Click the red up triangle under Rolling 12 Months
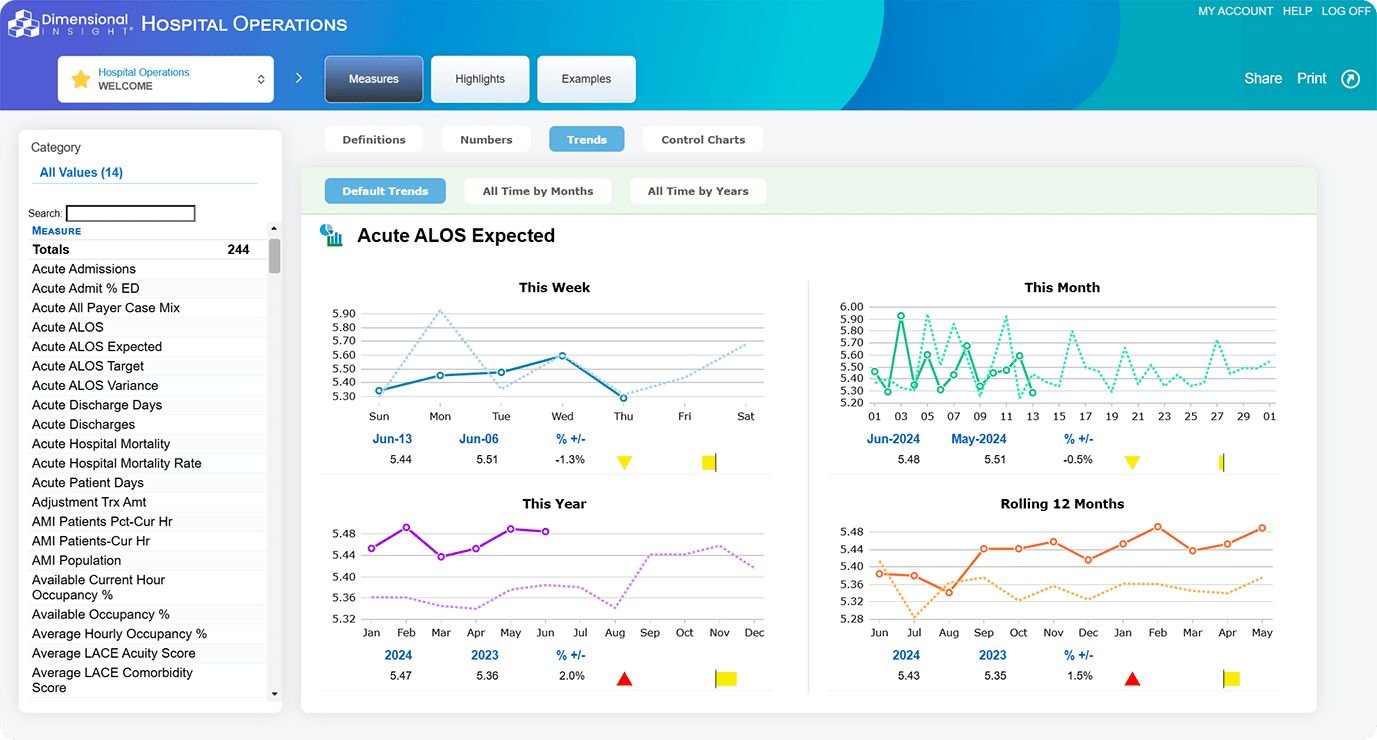Screen dimensions: 1377x740 click(x=1132, y=679)
